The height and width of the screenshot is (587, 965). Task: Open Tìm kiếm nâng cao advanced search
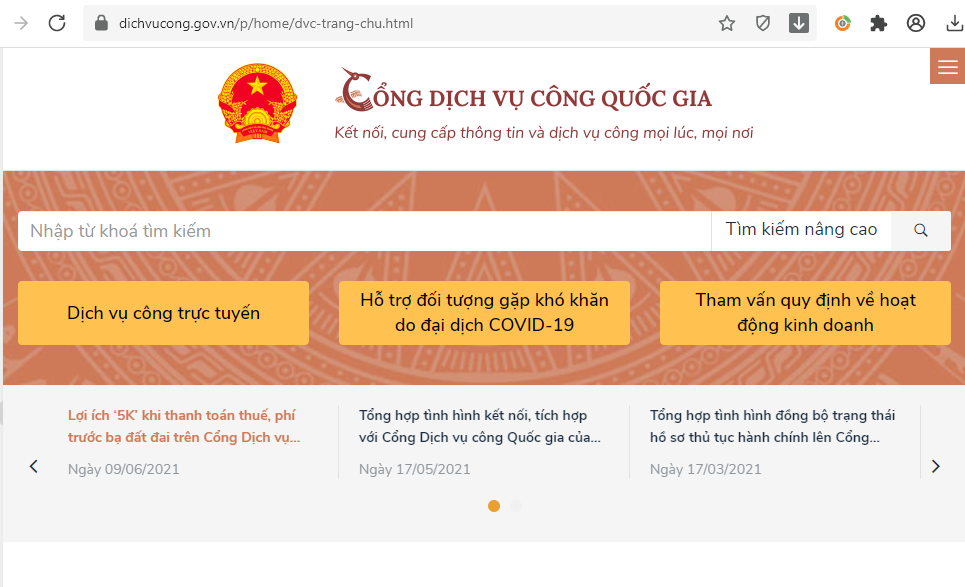(x=801, y=230)
